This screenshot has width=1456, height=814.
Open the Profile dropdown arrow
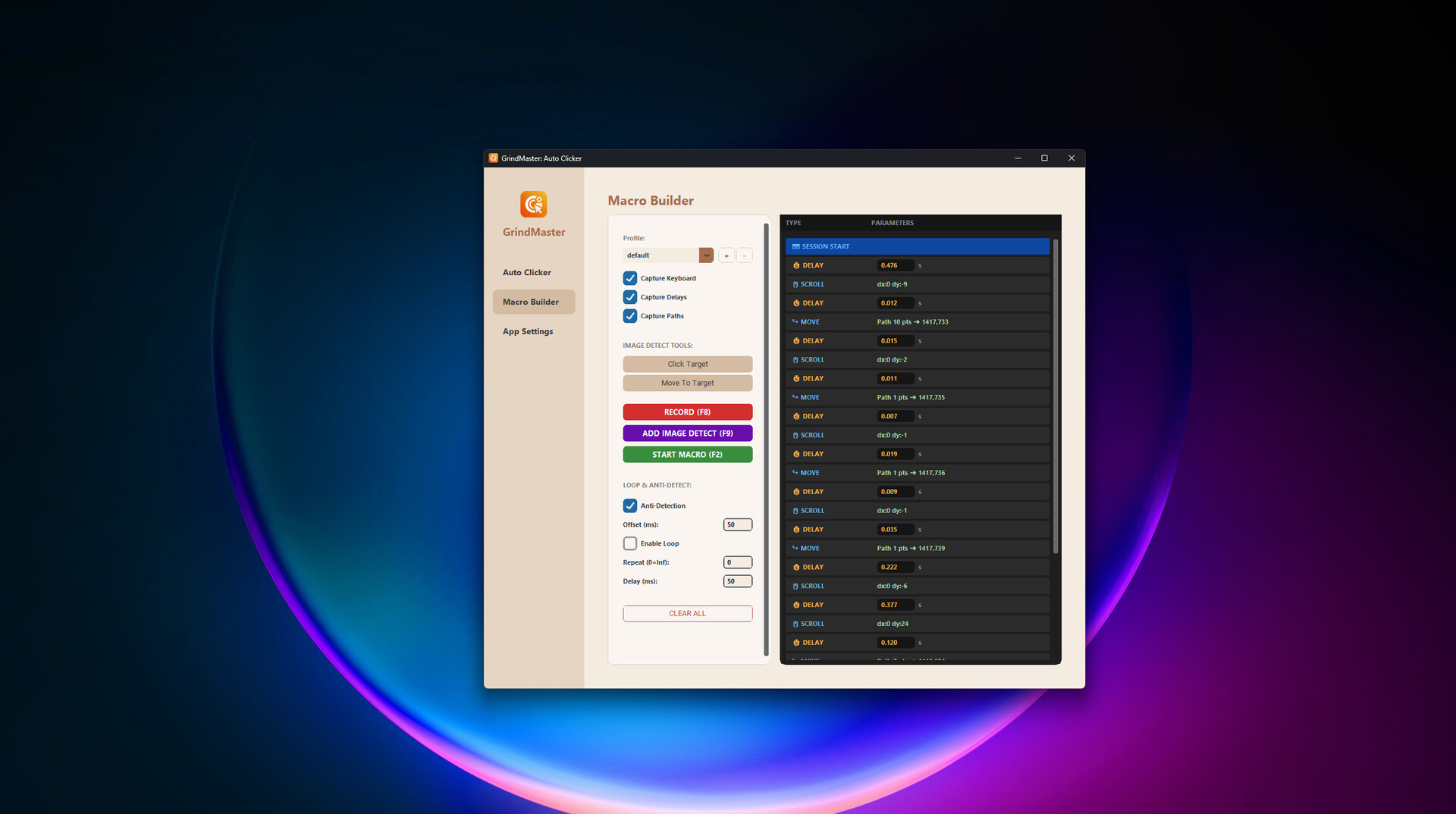707,255
